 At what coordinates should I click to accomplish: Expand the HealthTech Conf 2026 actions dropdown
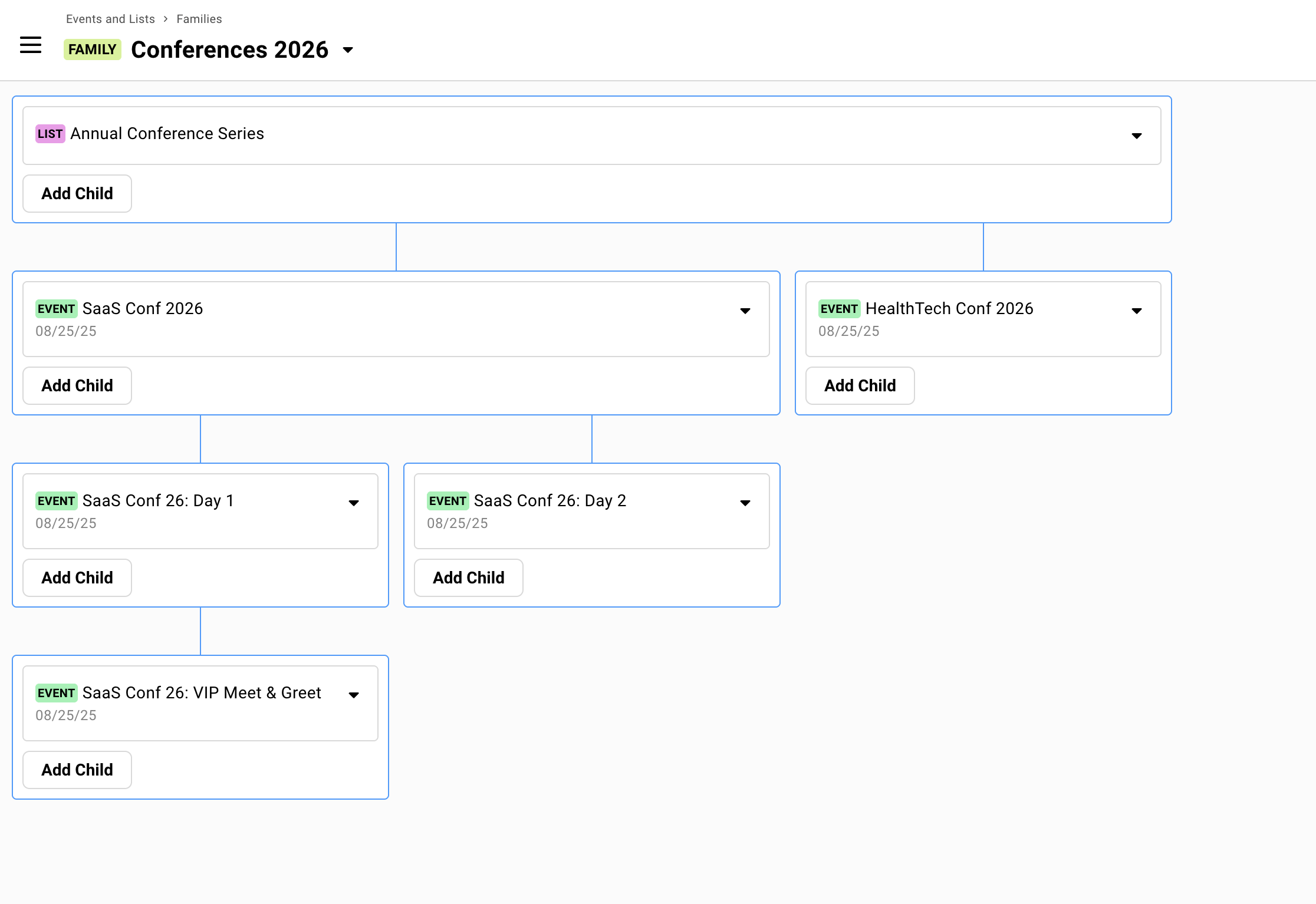tap(1137, 311)
